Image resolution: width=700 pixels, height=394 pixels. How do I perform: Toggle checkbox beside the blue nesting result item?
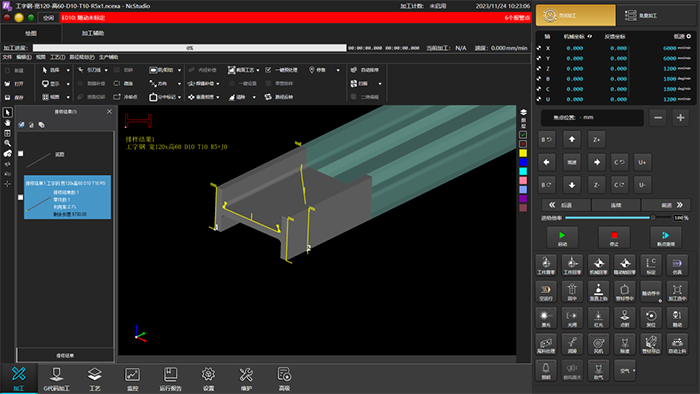[21, 197]
